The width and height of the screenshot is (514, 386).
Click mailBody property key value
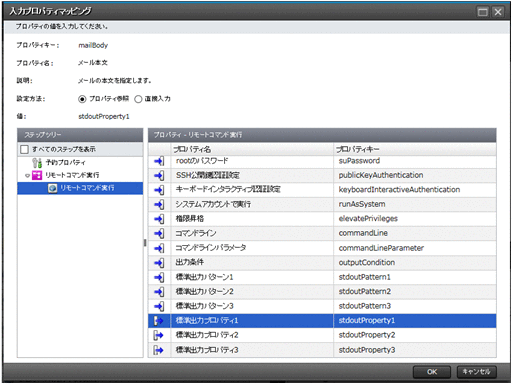93,45
